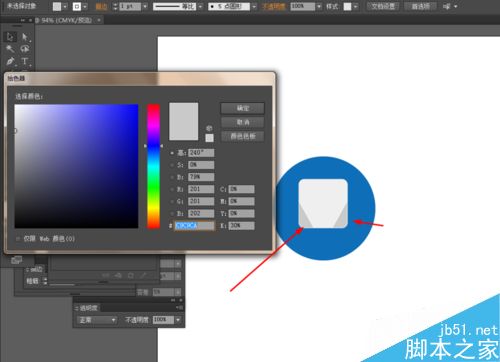Select the Selection tool (black arrow)

coord(10,36)
